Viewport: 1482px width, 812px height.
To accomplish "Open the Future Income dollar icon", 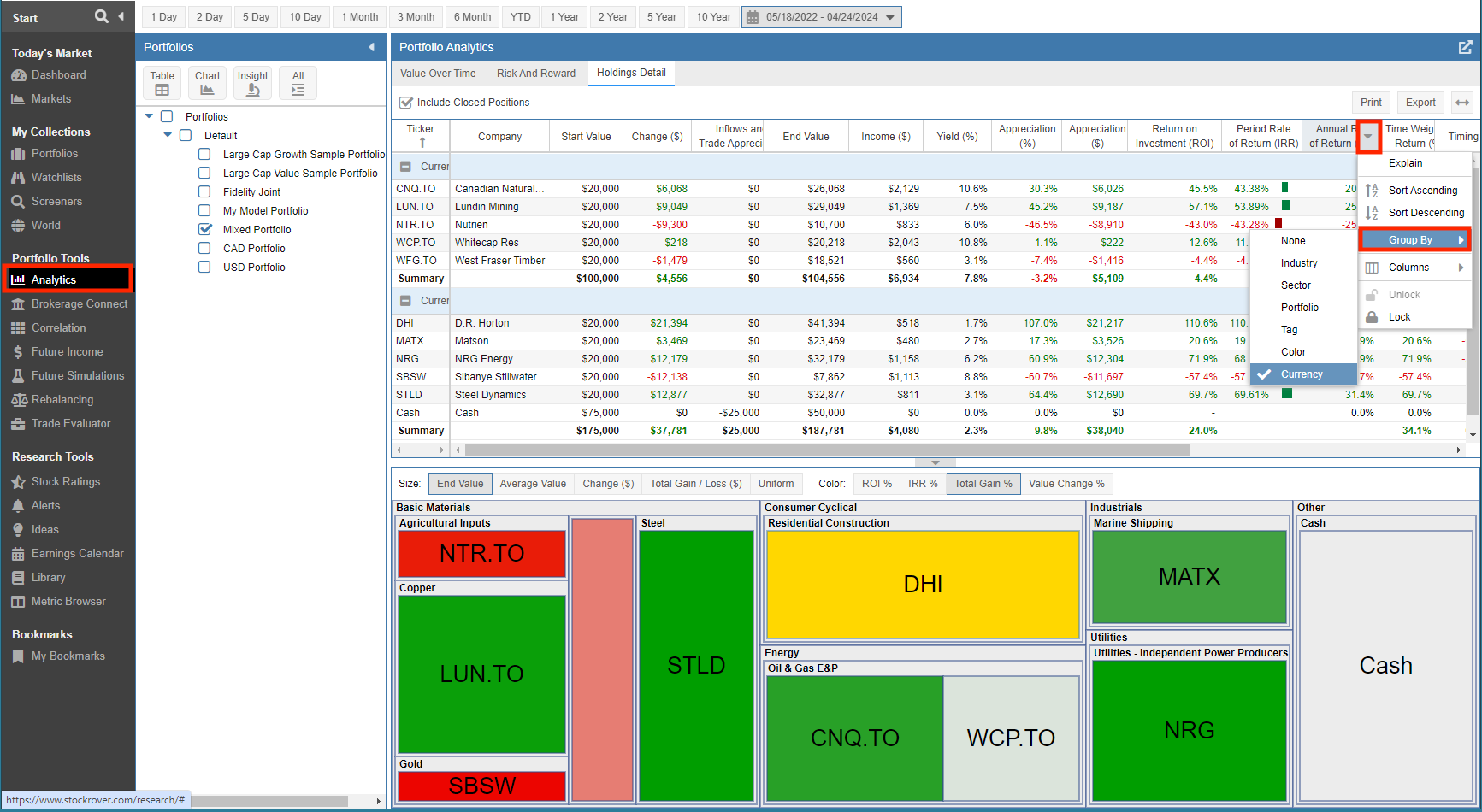I will click(x=18, y=352).
